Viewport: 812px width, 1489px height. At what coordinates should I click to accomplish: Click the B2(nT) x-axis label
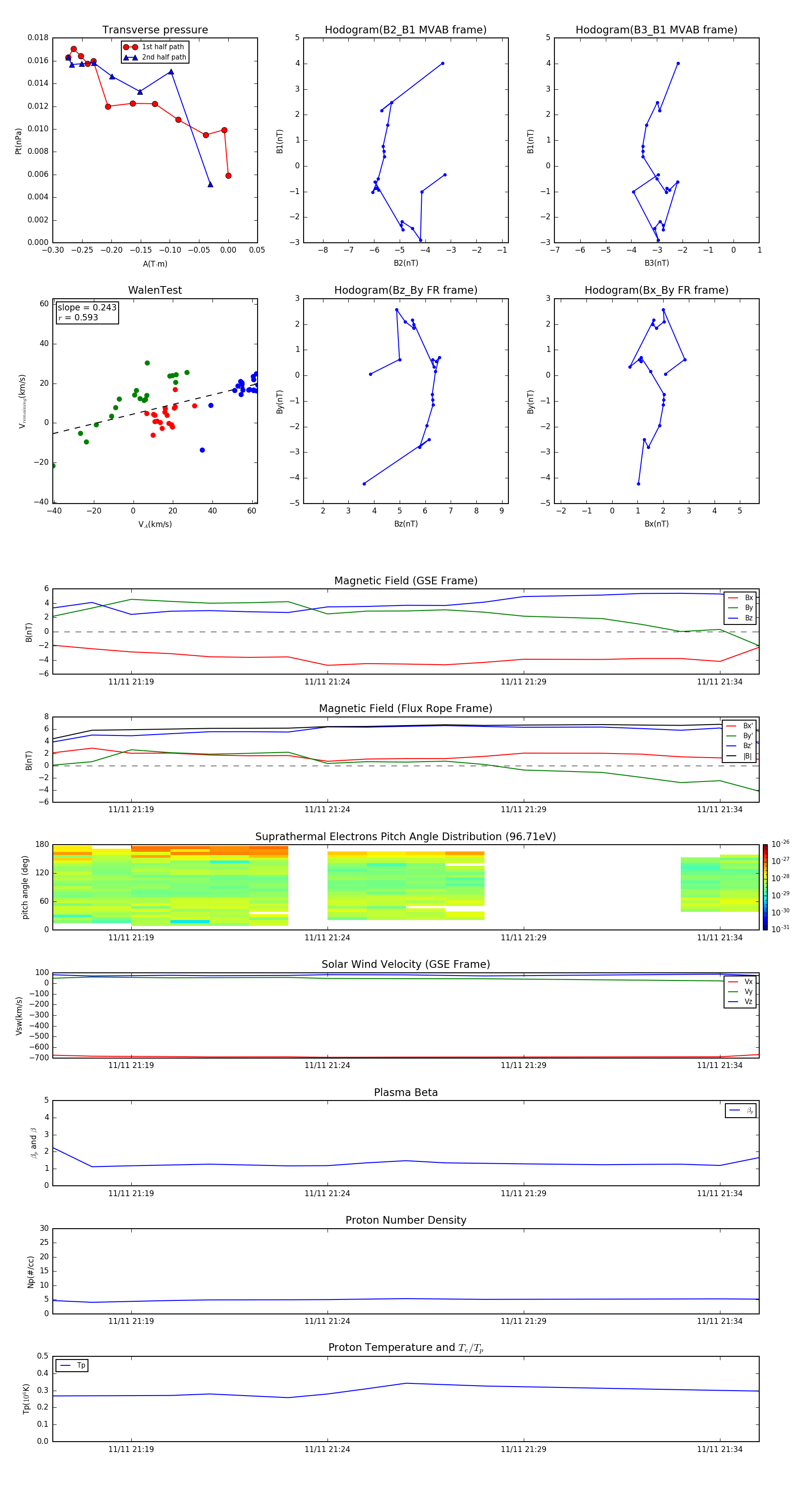coord(406,263)
